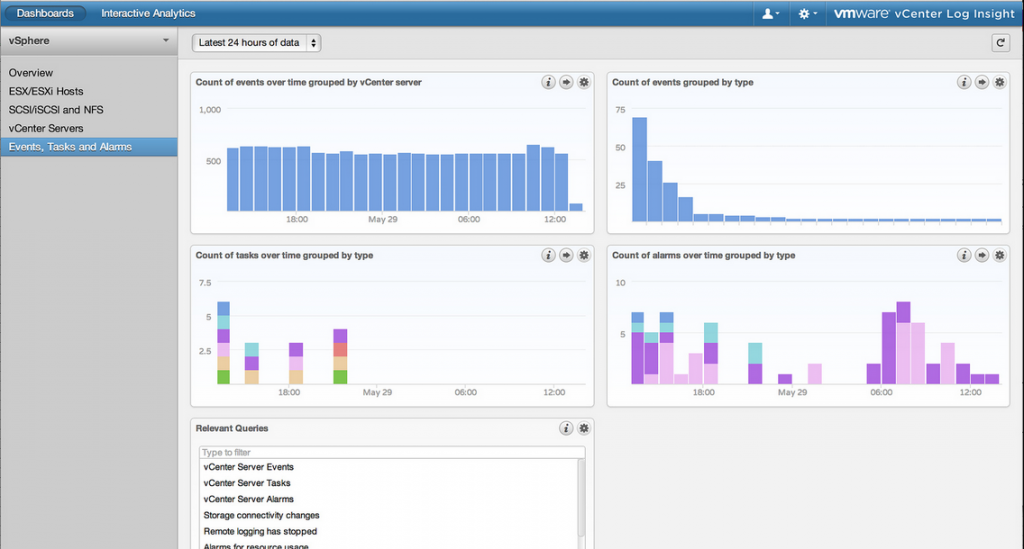
Task: Open gear menu of Relevant Queries widget
Action: [584, 428]
